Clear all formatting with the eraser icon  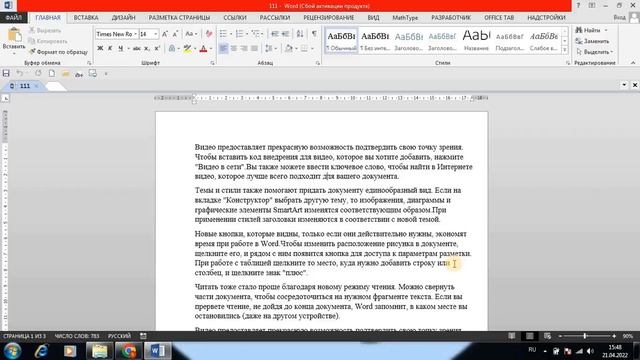coord(209,34)
